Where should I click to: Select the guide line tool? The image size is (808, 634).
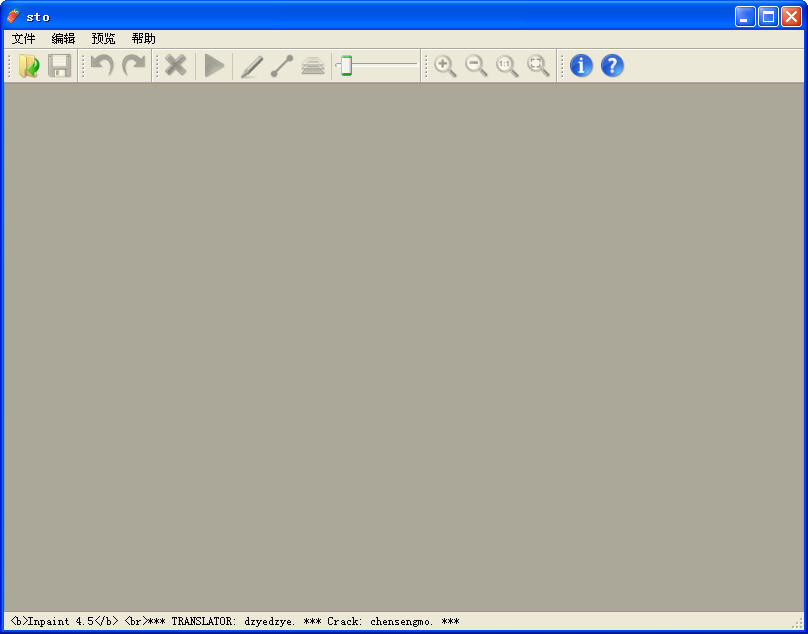(x=282, y=66)
